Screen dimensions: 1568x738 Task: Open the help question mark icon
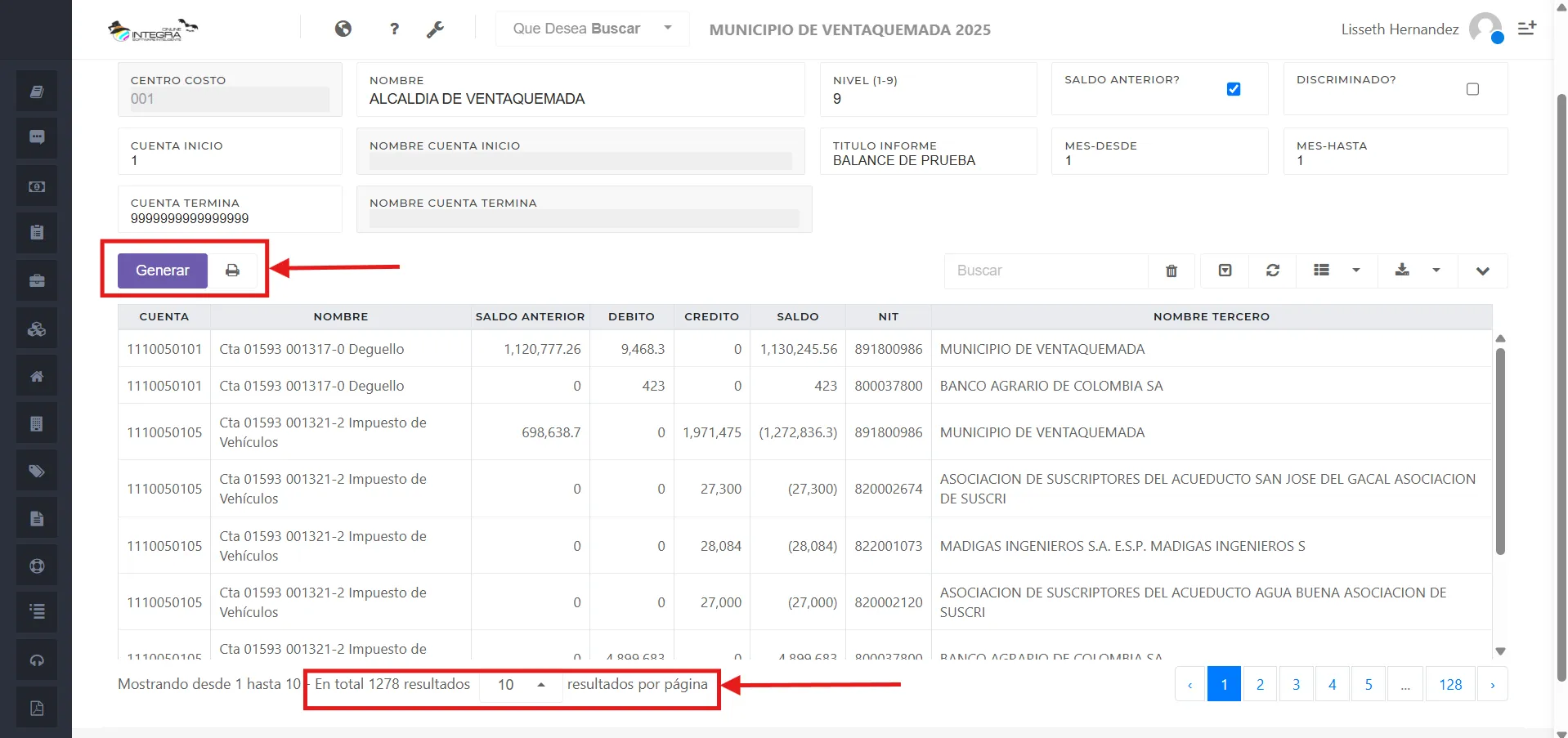(394, 29)
